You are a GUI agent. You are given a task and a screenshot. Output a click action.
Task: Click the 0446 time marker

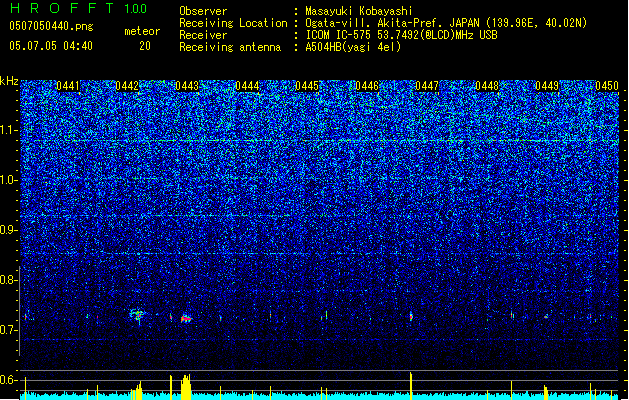coord(367,86)
